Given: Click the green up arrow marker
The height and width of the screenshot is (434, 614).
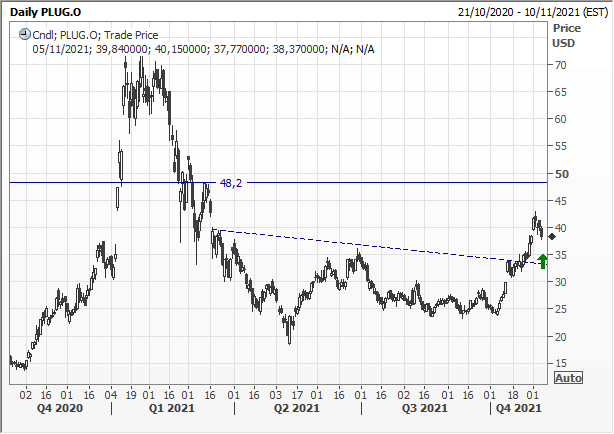Looking at the screenshot, I should (542, 262).
